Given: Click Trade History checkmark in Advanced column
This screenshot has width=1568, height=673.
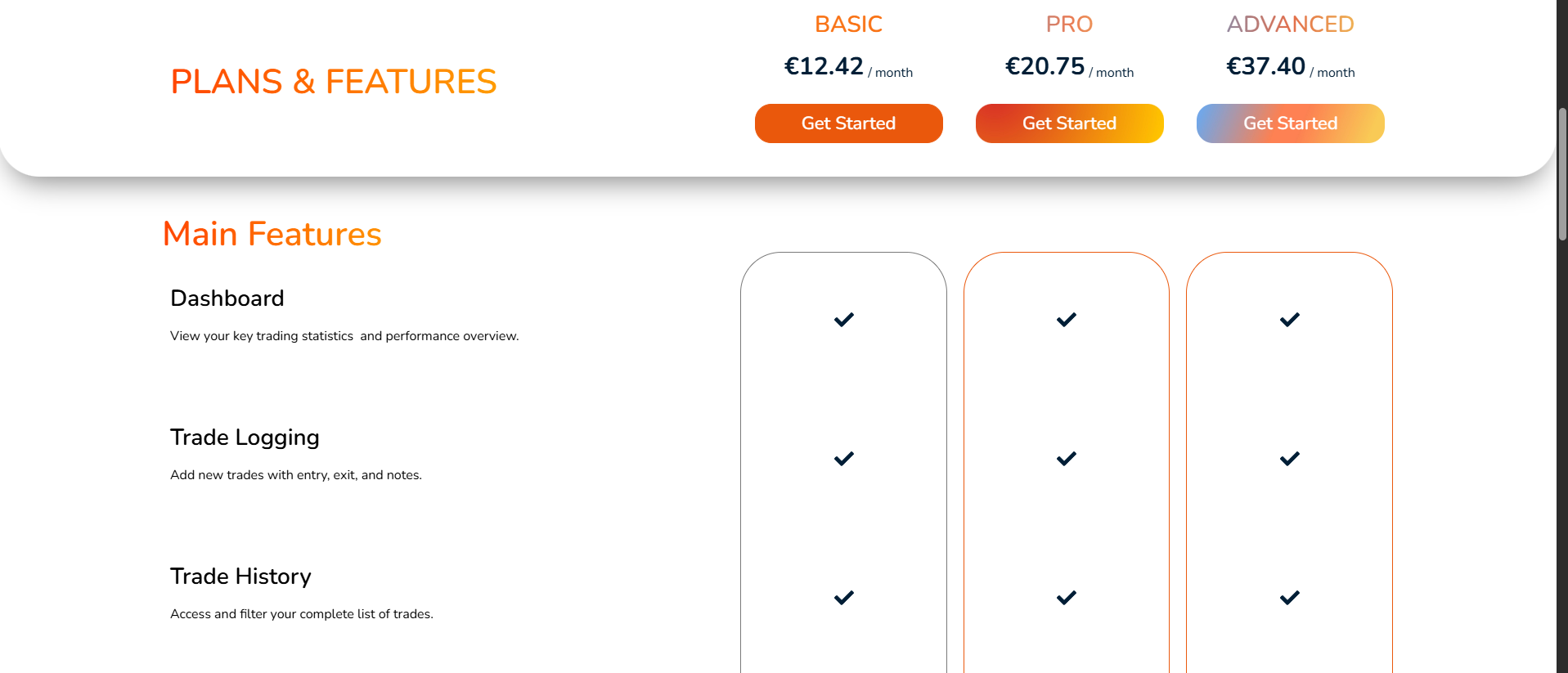Looking at the screenshot, I should 1290,598.
